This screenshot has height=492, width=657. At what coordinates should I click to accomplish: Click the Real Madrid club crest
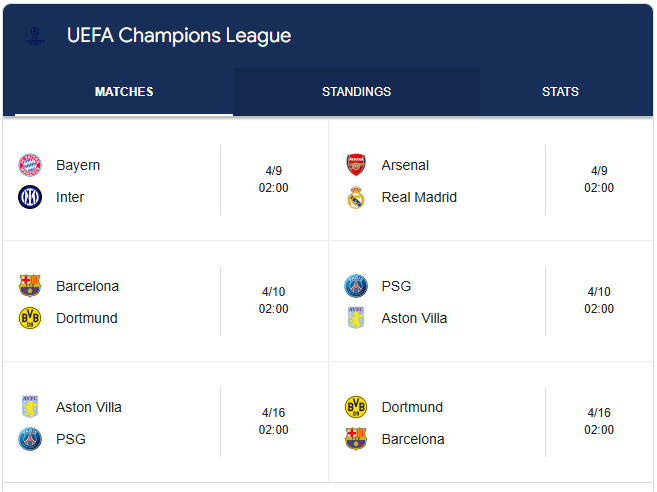[x=356, y=197]
